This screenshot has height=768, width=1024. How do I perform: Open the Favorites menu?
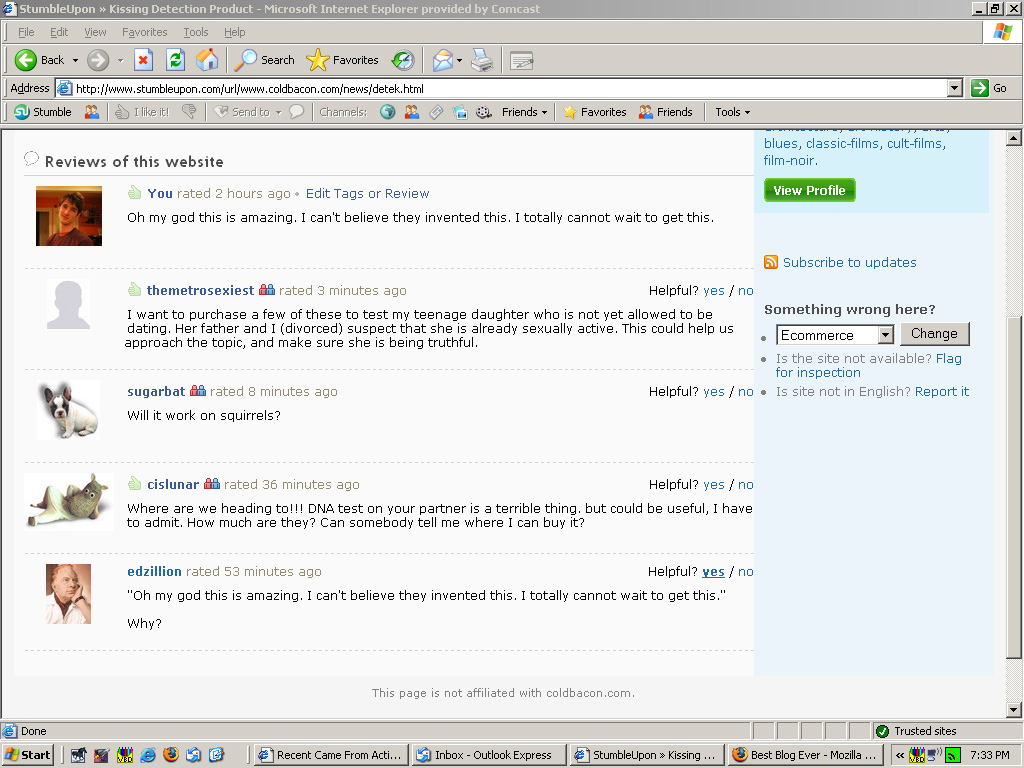144,32
